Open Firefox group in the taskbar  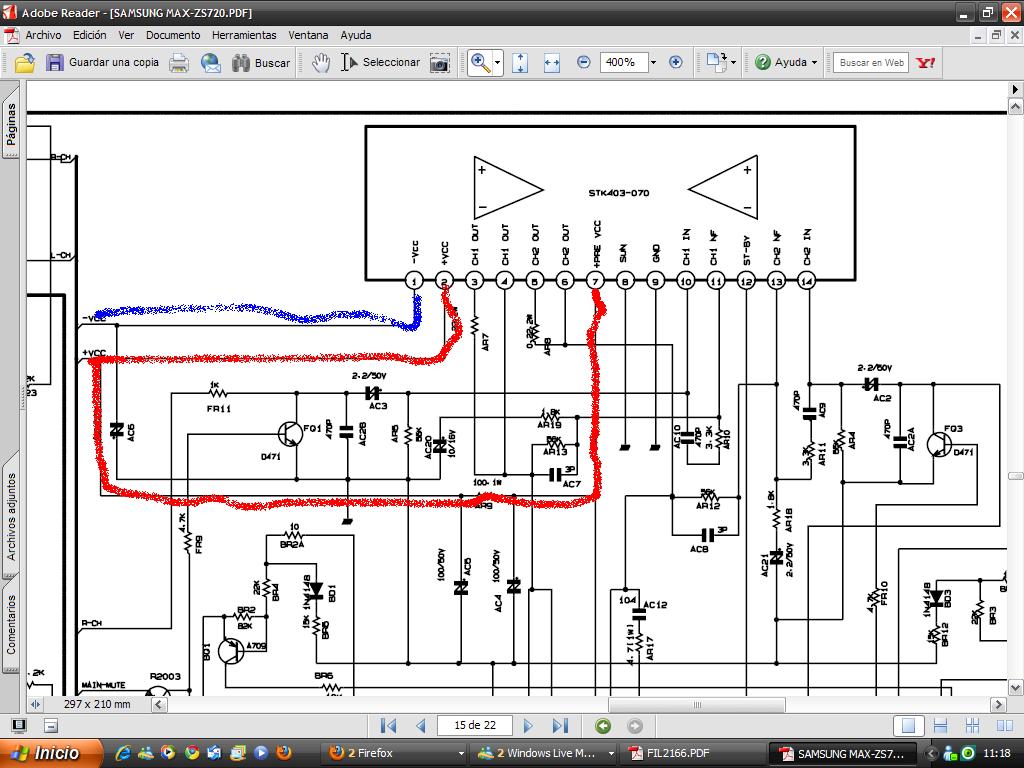point(395,753)
